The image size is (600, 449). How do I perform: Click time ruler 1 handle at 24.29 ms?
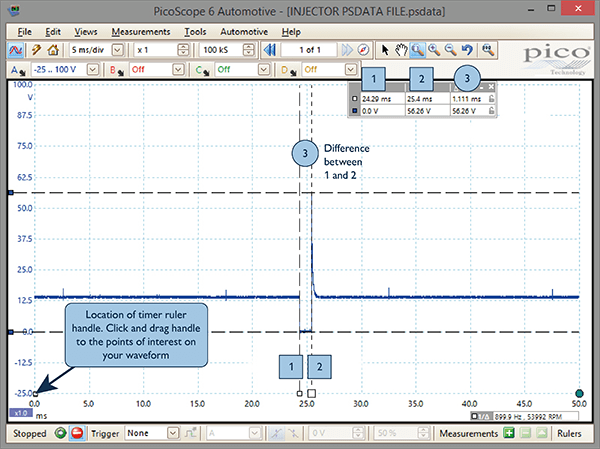[300, 393]
